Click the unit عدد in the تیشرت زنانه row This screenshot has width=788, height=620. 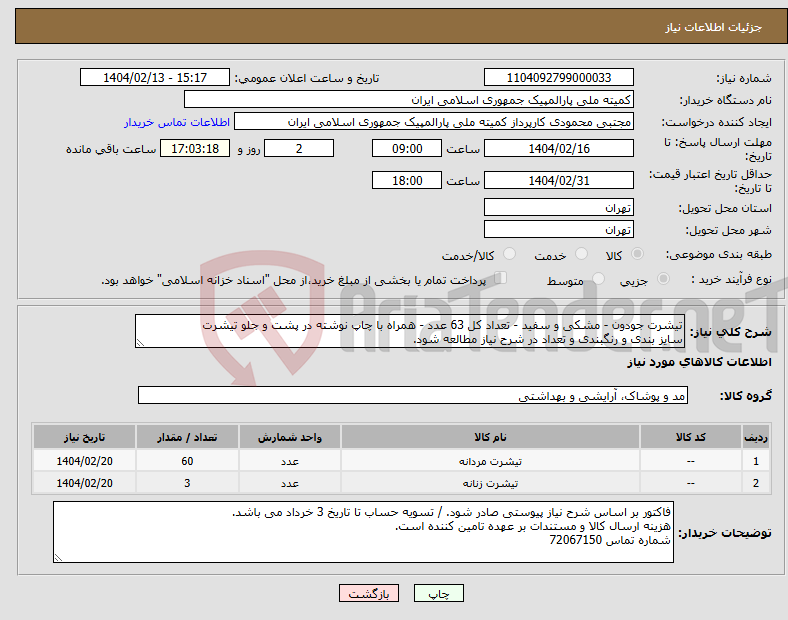[x=290, y=483]
